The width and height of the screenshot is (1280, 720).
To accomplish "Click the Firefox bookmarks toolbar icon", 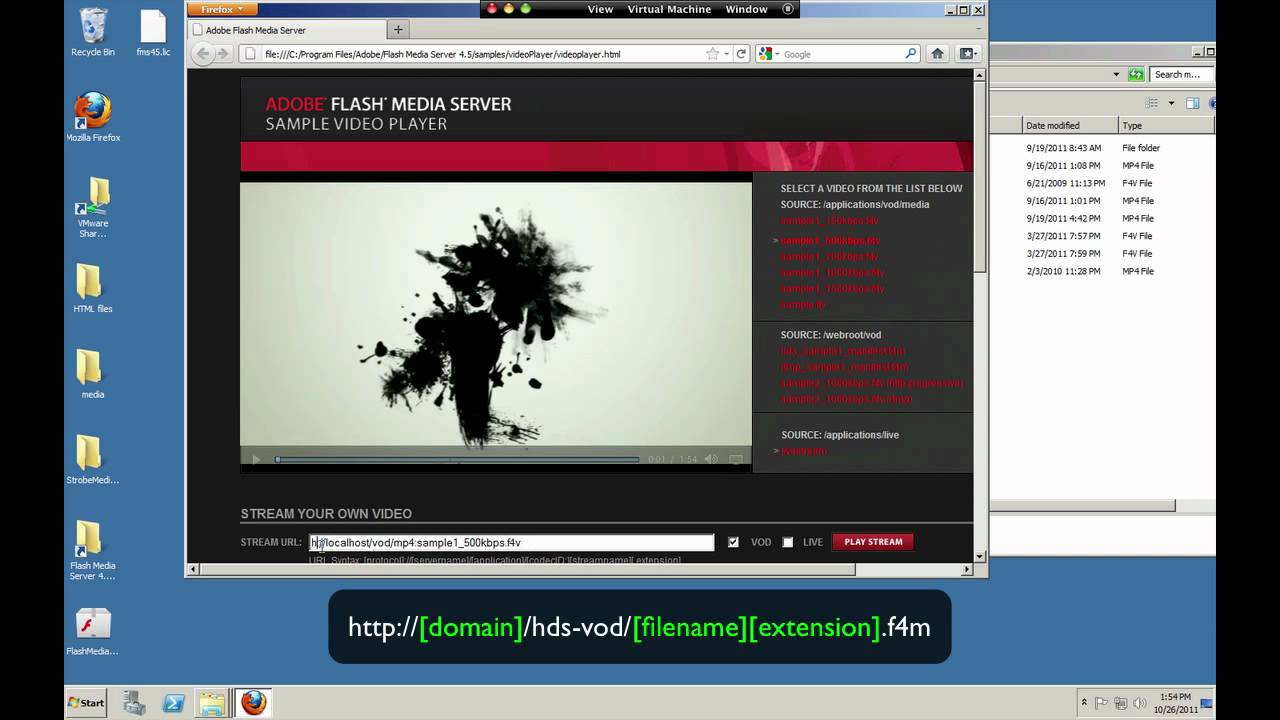I will pos(967,54).
